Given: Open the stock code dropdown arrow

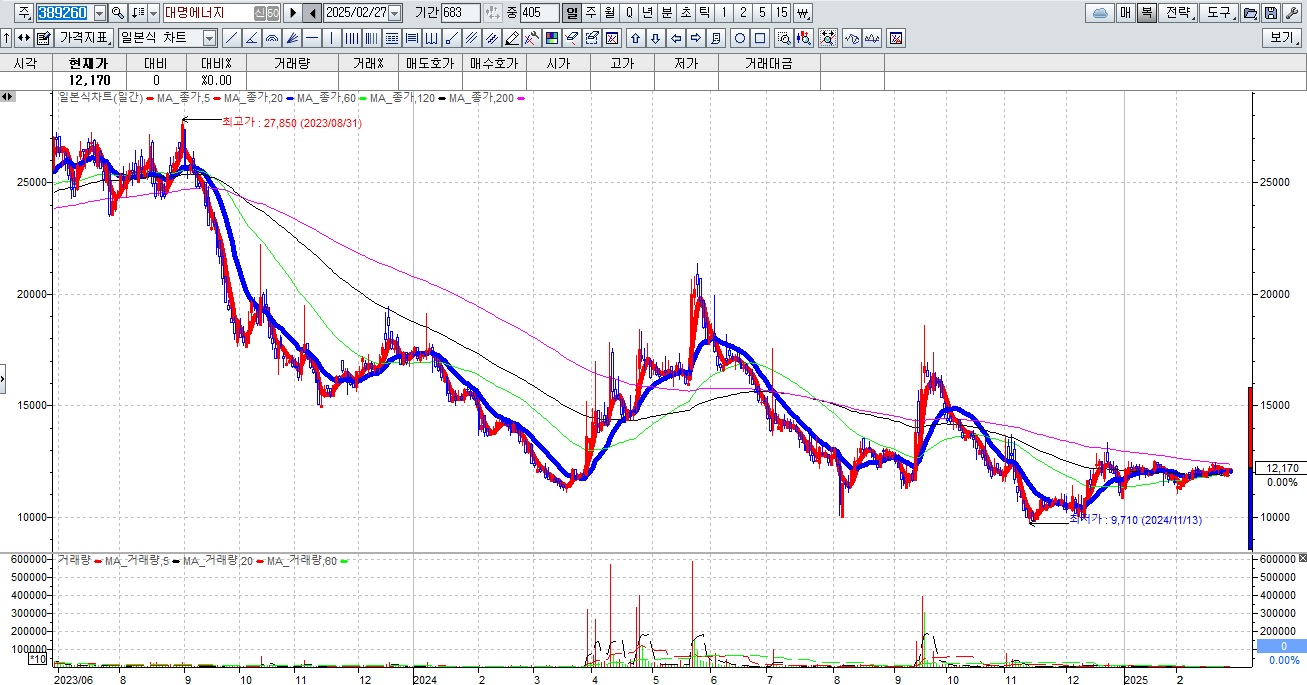Looking at the screenshot, I should pos(100,13).
